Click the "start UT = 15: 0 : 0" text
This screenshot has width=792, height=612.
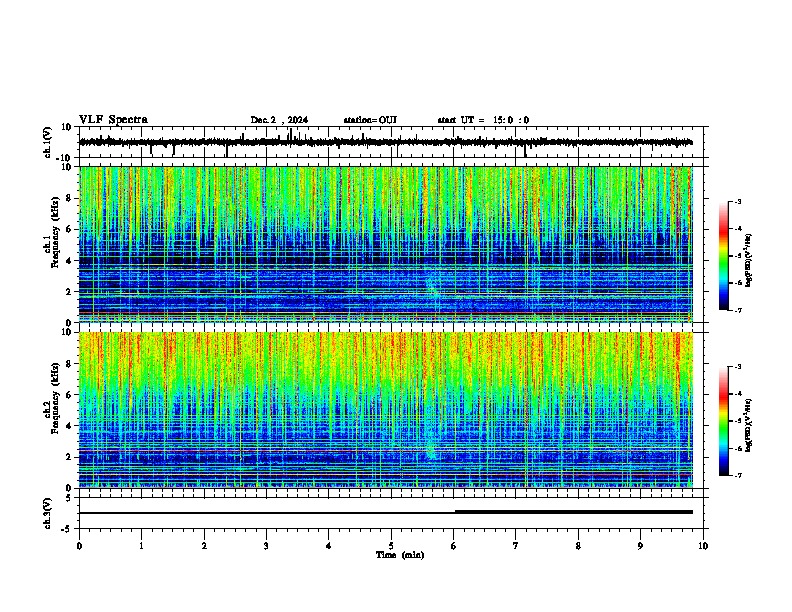click(x=483, y=120)
